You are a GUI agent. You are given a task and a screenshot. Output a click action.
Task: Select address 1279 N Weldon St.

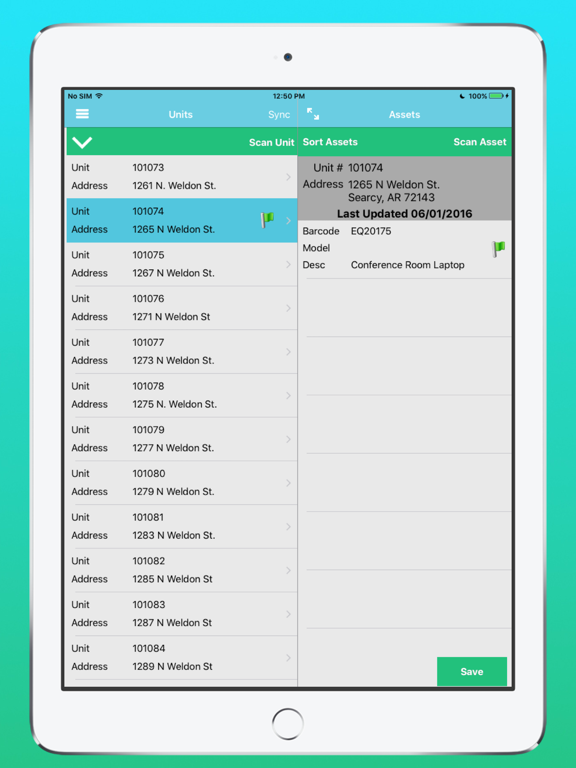173,491
